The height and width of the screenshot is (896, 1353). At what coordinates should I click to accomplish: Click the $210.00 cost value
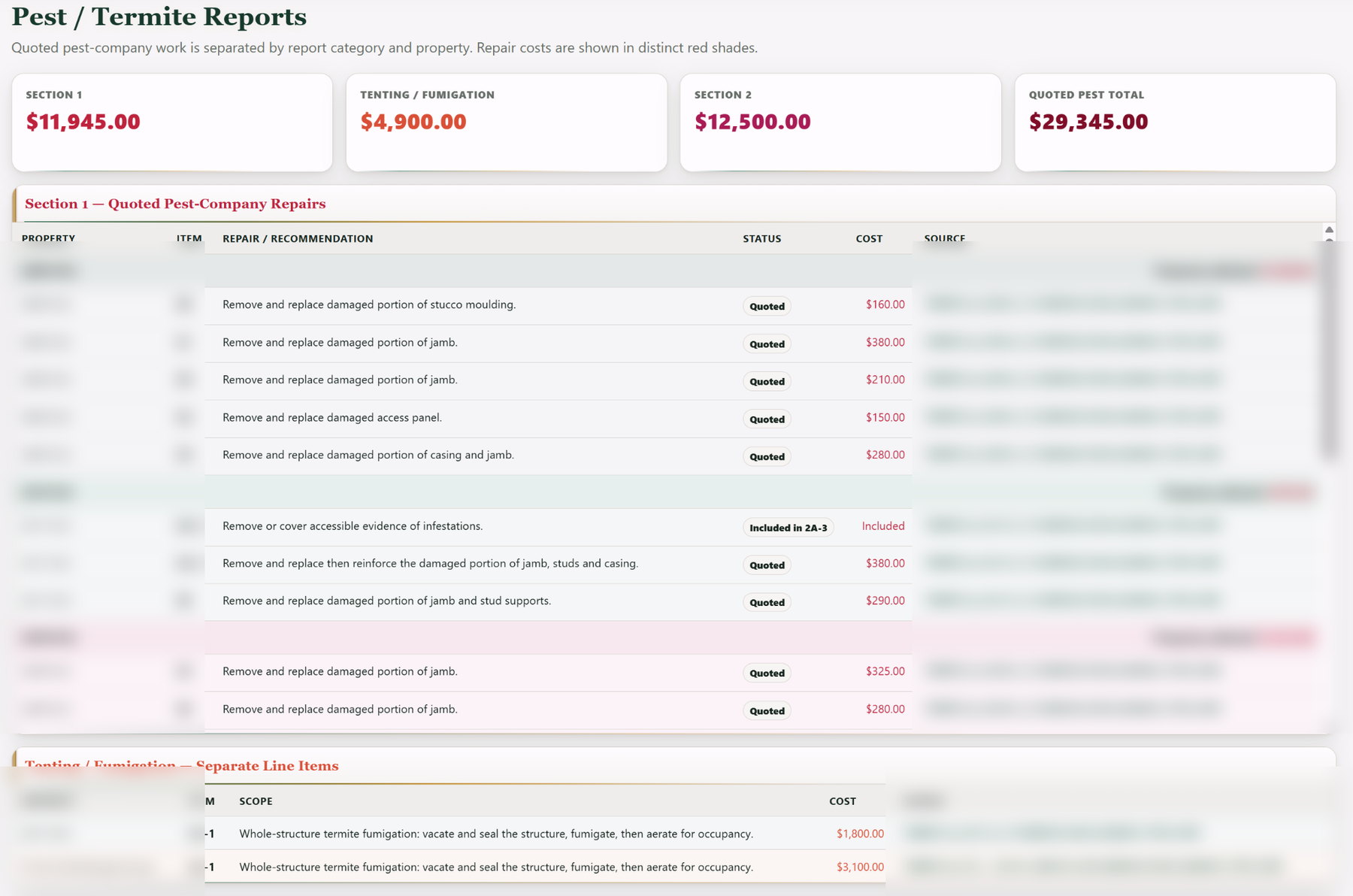[885, 380]
